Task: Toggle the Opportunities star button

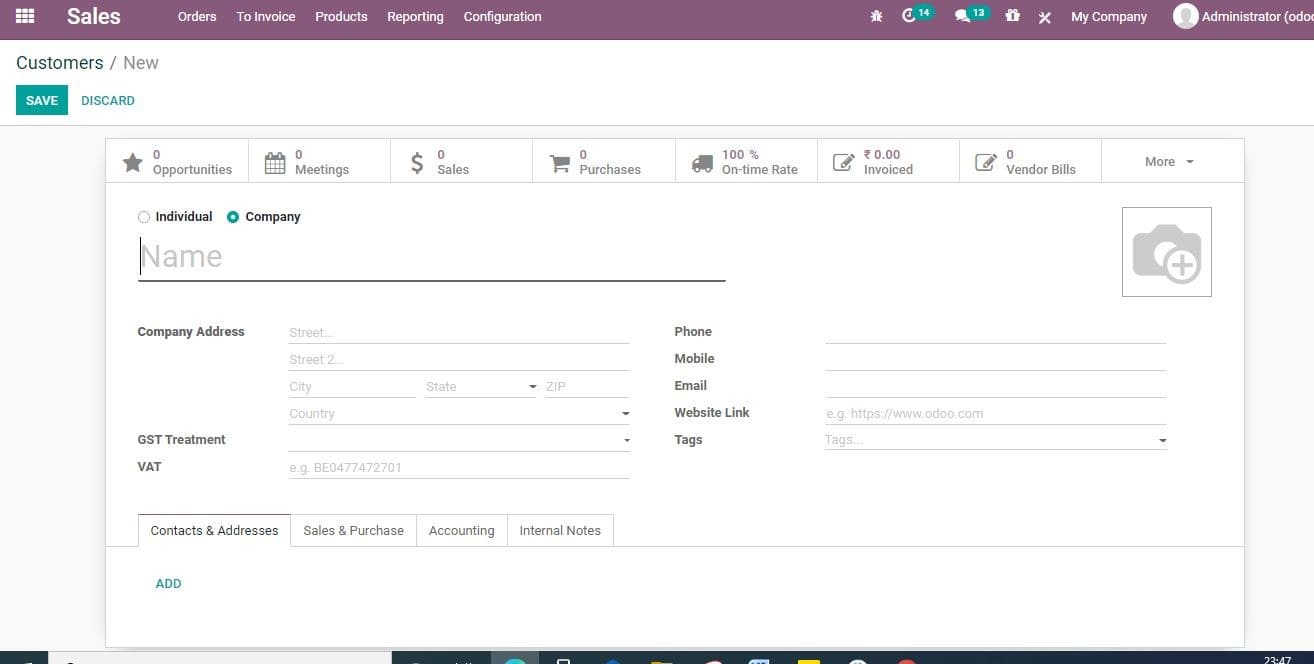Action: 133,160
